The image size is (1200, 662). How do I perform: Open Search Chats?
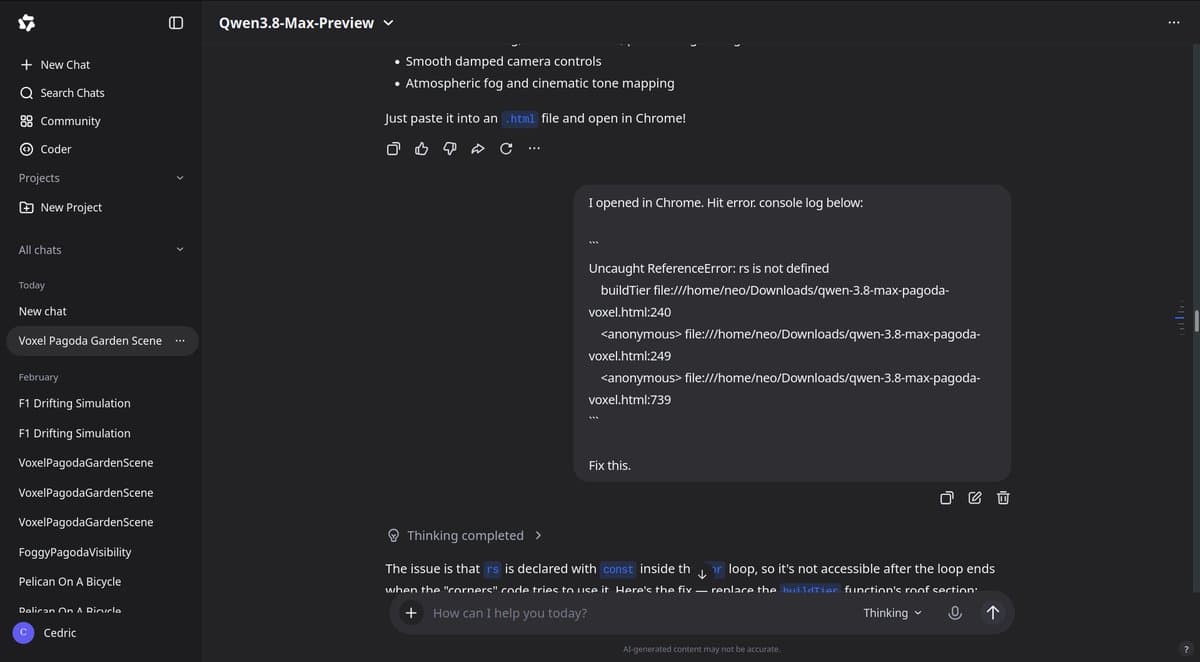62,92
